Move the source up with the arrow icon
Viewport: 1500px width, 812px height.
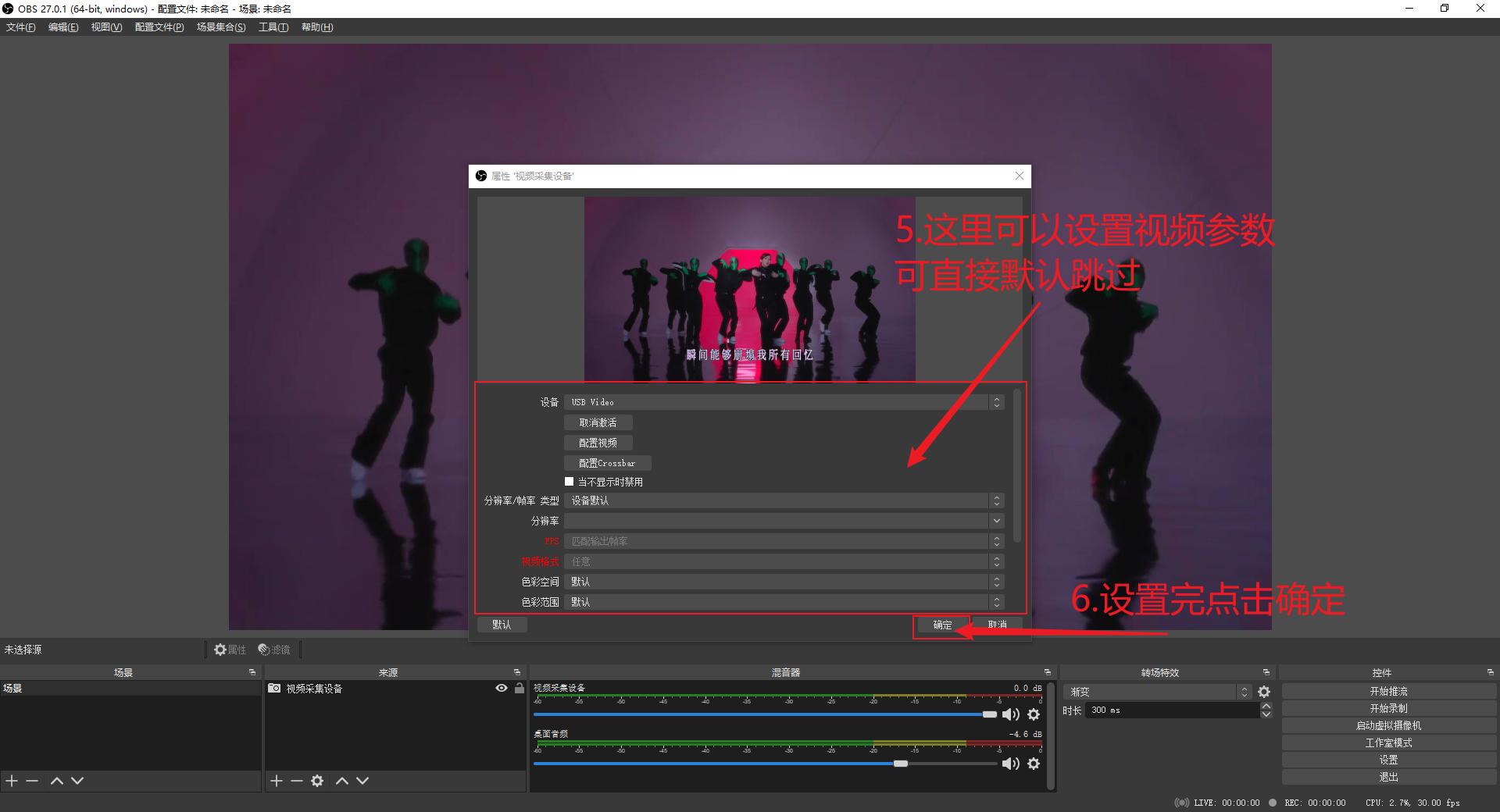(341, 781)
